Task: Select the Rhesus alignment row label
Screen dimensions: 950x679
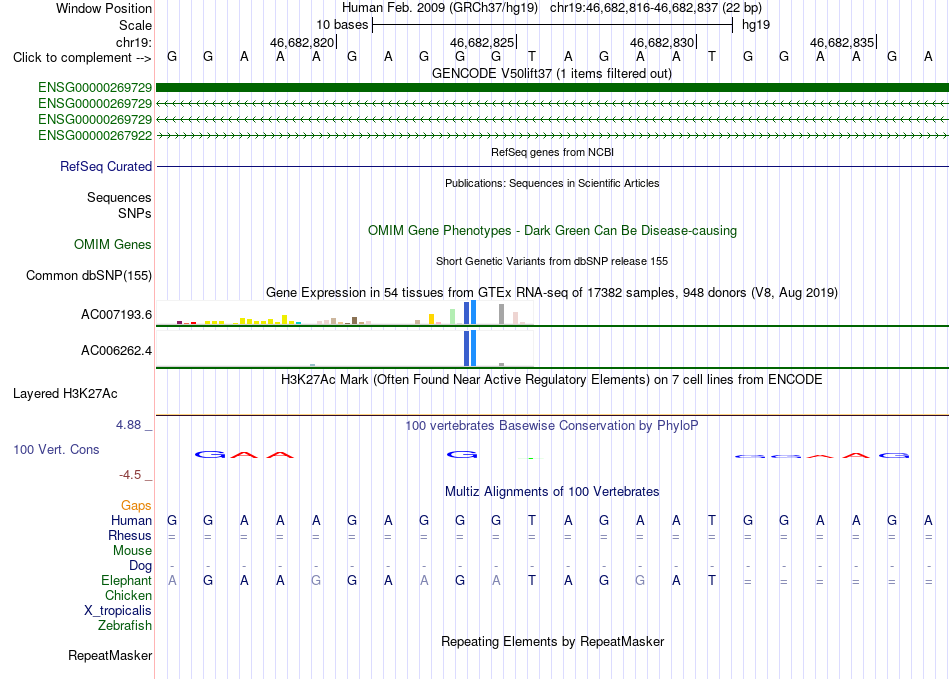Action: point(130,536)
